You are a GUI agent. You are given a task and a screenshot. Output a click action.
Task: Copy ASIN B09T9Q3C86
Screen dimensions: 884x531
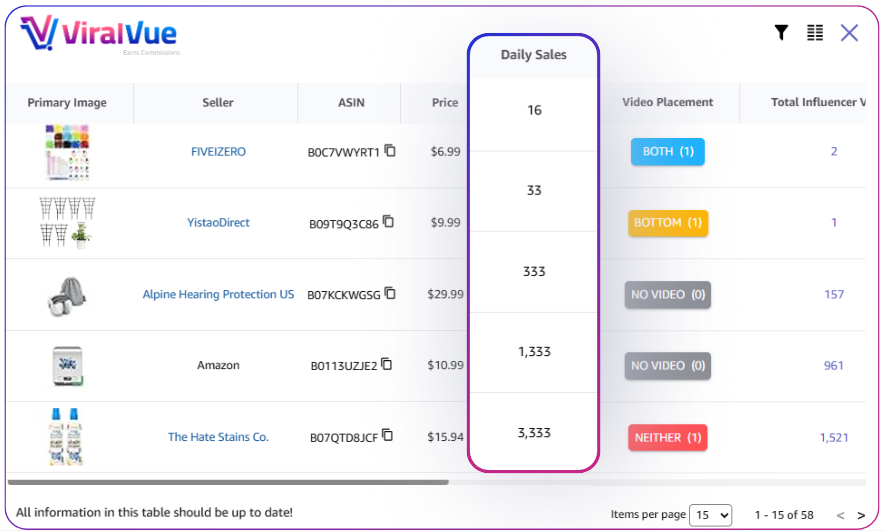[x=388, y=222]
